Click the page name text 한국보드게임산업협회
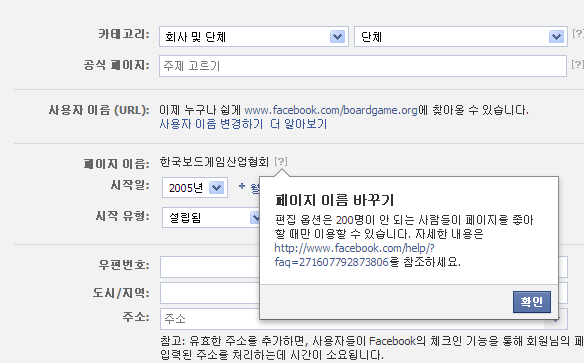584x363 pixels. [x=214, y=162]
